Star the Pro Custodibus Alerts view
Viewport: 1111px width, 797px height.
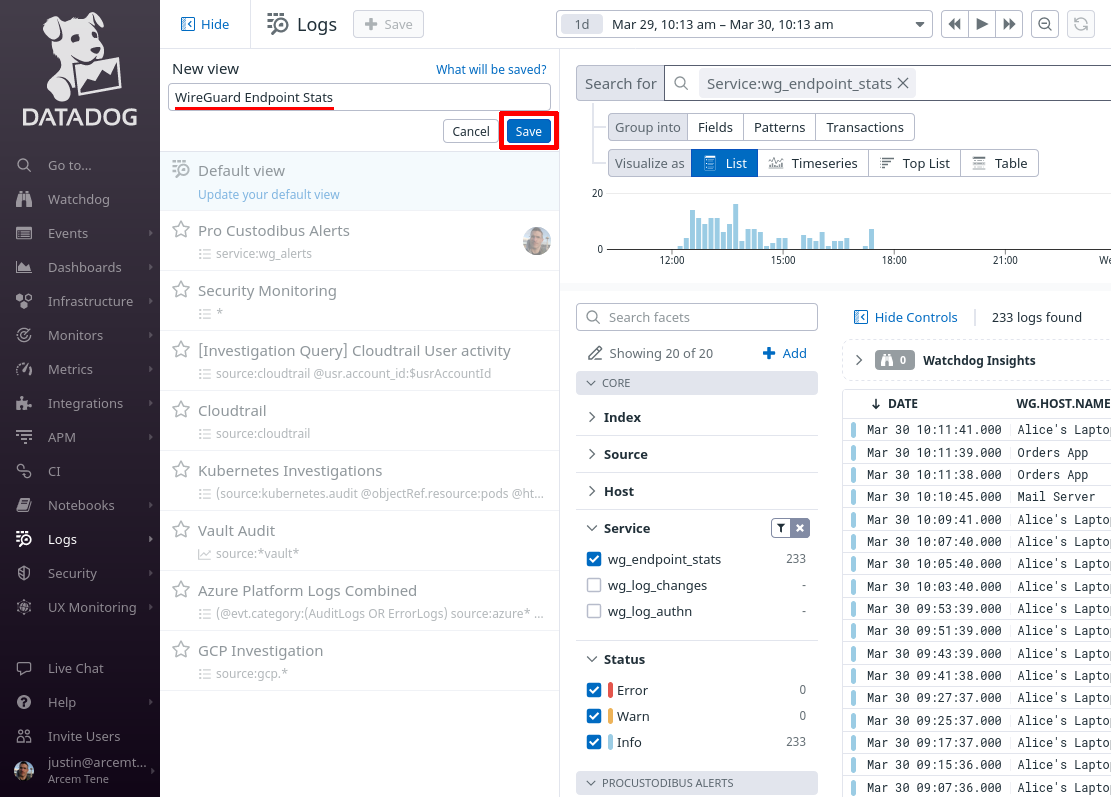tap(181, 230)
